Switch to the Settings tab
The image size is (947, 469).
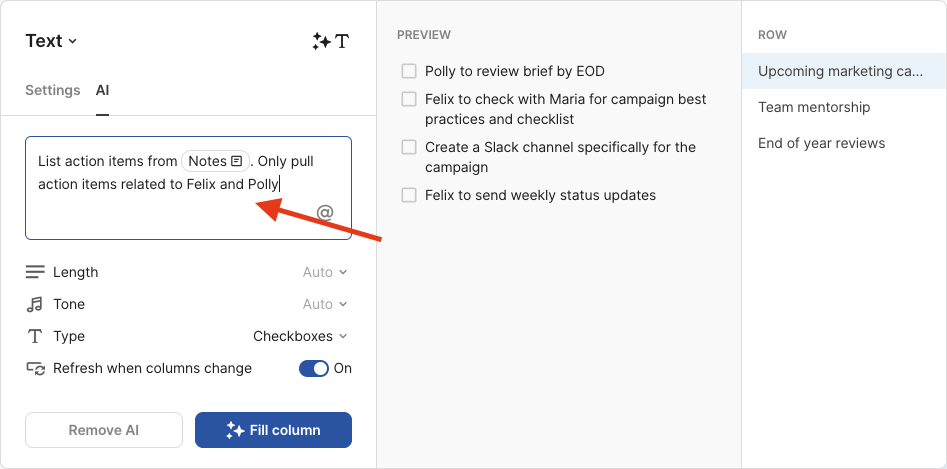(x=52, y=90)
